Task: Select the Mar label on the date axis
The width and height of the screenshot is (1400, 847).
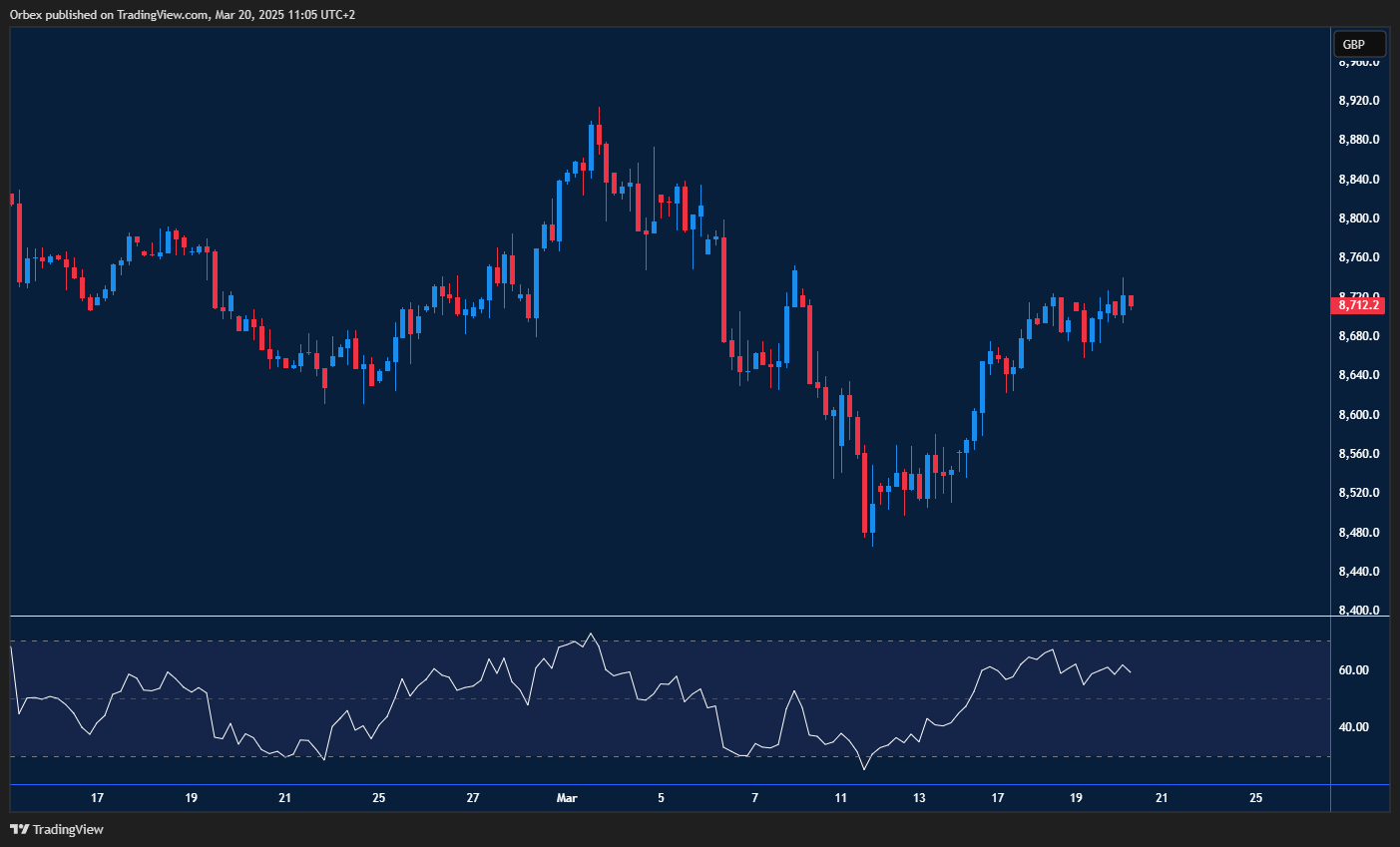Action: (566, 798)
